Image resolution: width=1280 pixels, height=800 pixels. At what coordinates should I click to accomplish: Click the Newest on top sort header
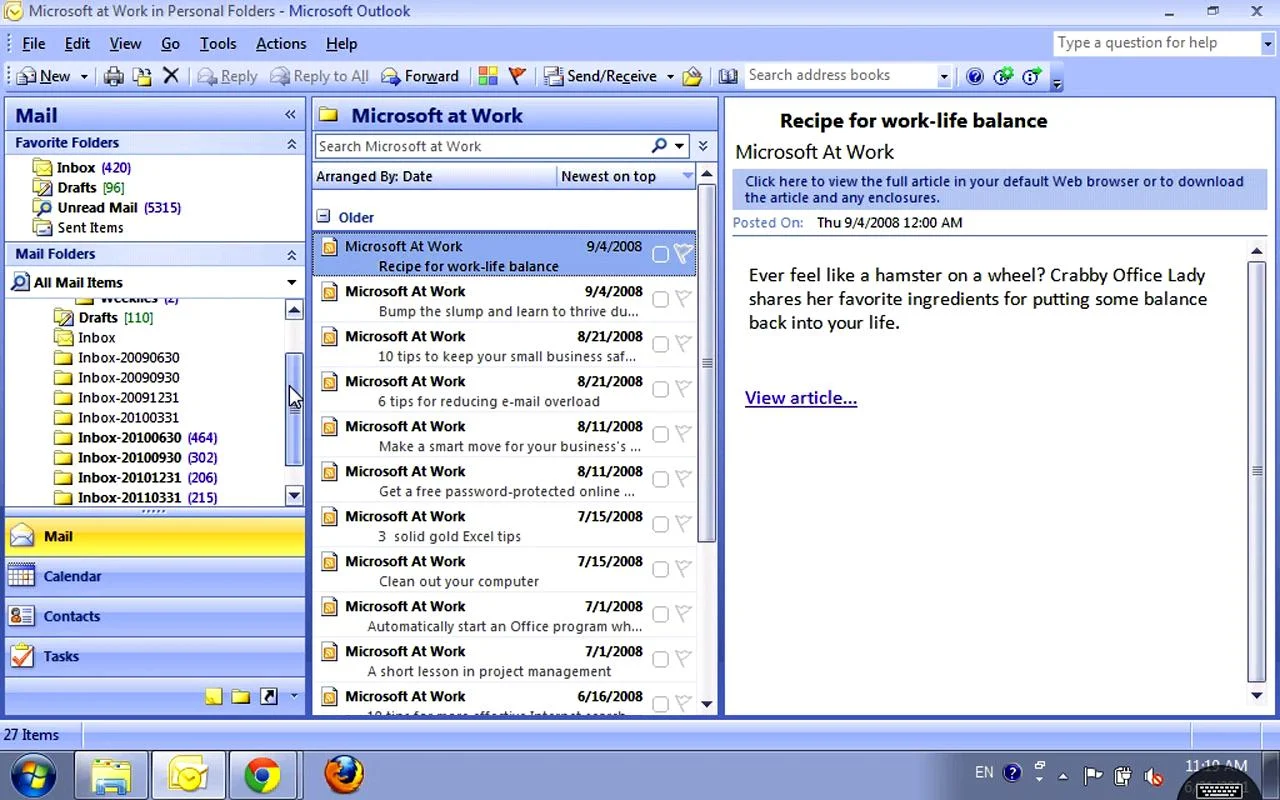[x=626, y=176]
